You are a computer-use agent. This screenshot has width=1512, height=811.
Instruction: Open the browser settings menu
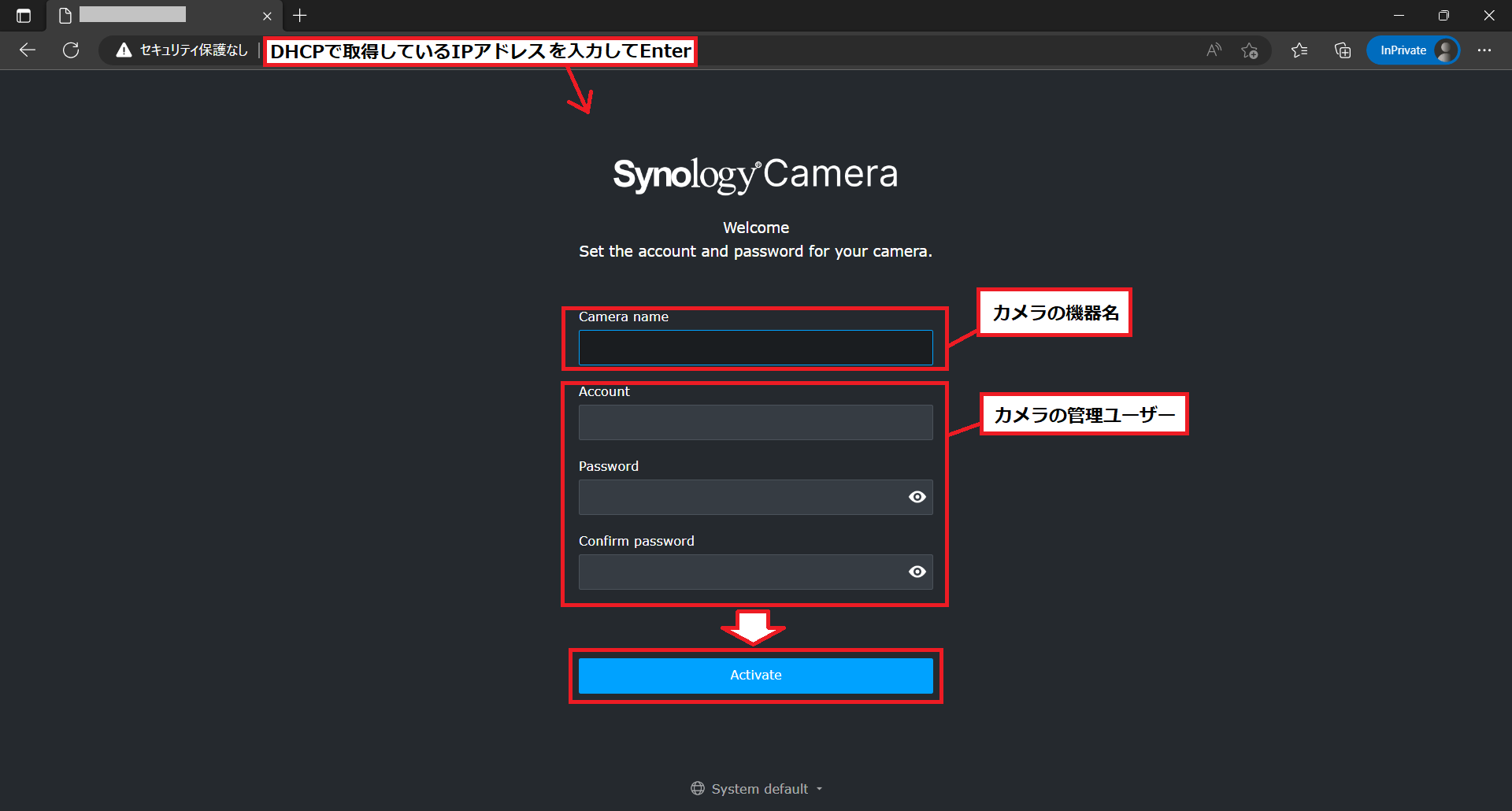point(1485,50)
